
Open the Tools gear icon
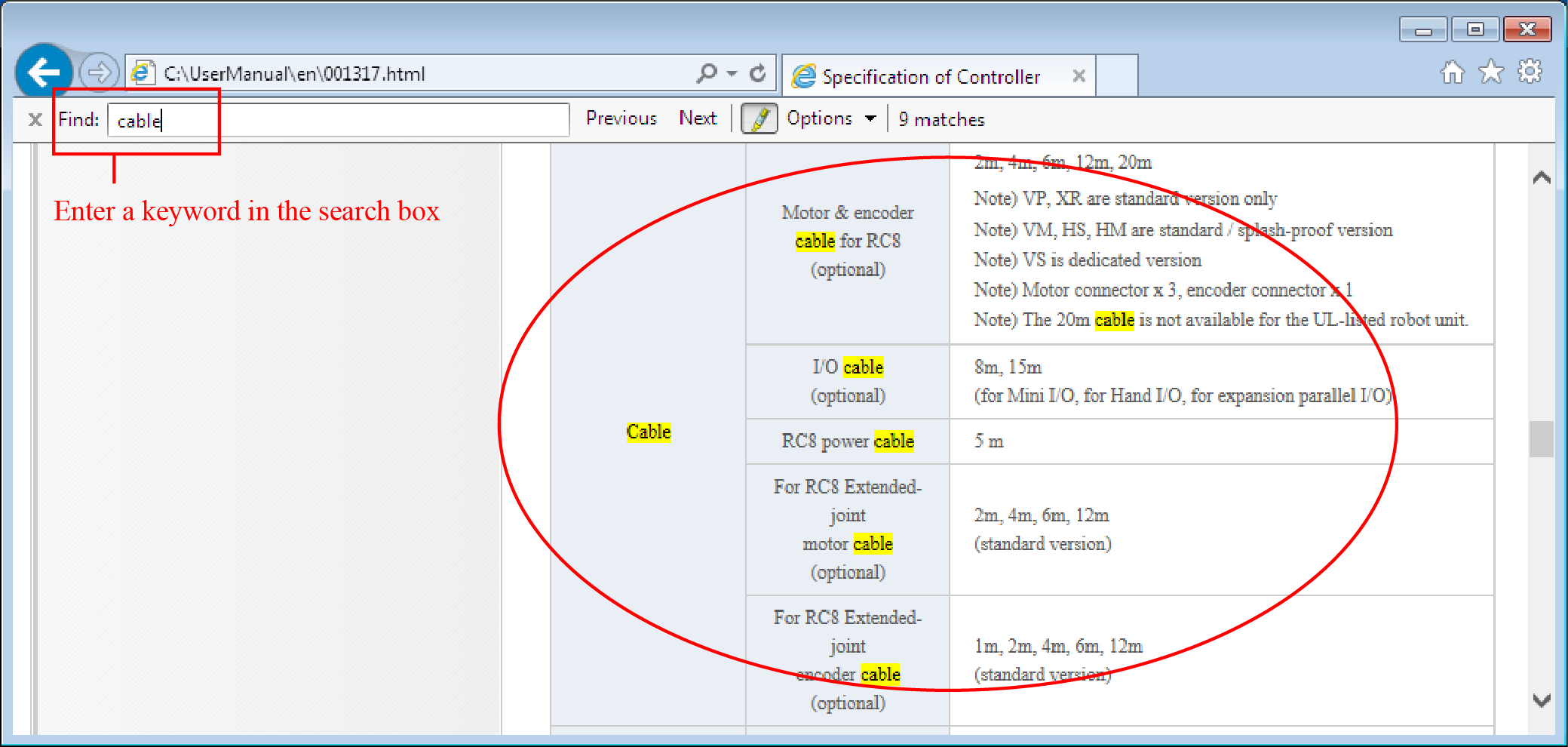(1530, 72)
